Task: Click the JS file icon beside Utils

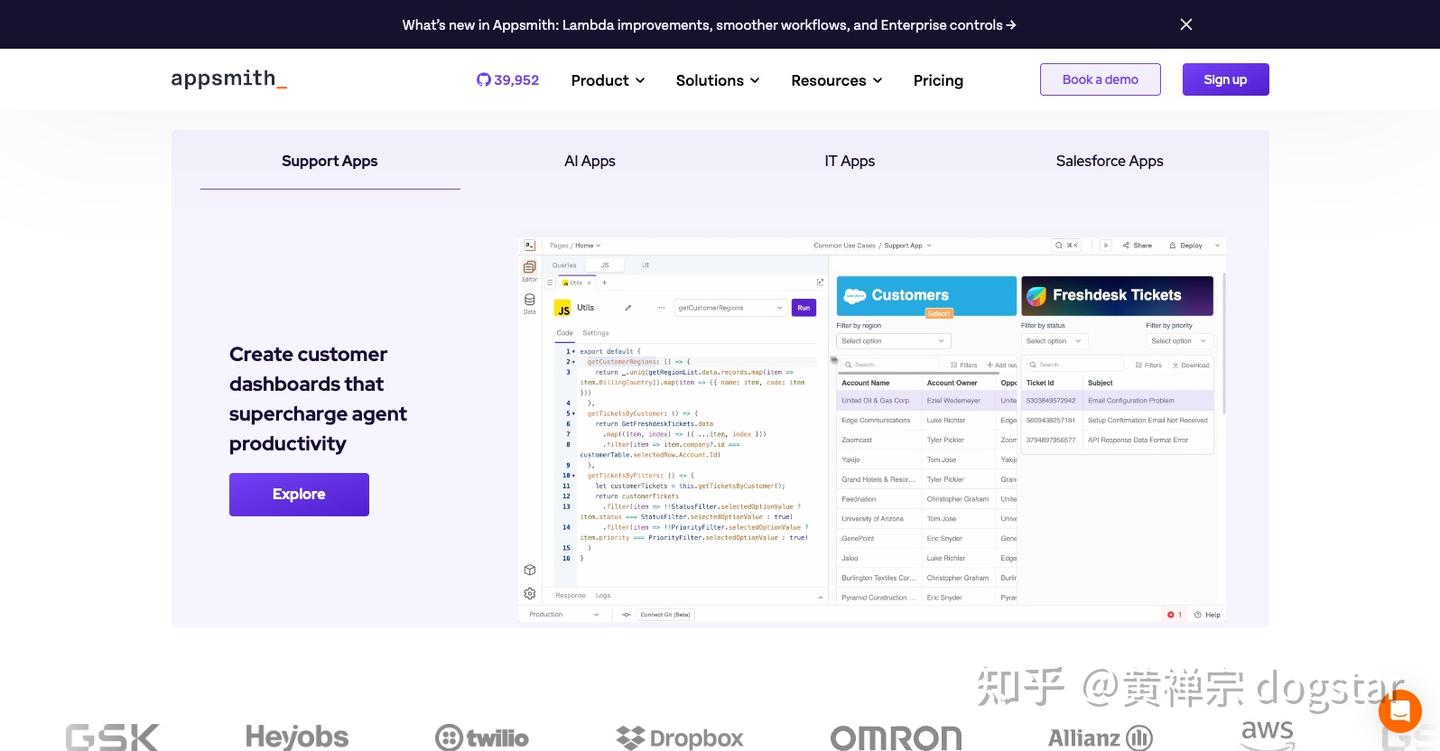Action: point(562,308)
